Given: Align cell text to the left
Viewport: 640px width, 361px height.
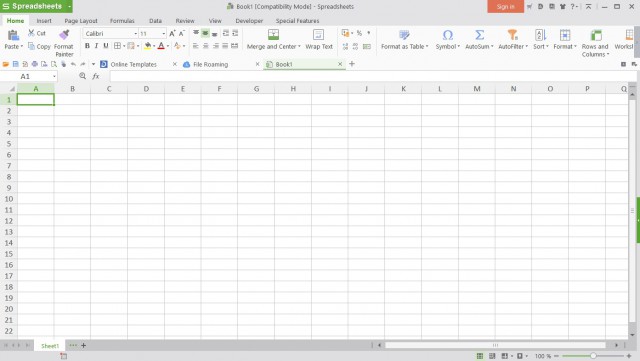Looking at the screenshot, I should coord(196,46).
